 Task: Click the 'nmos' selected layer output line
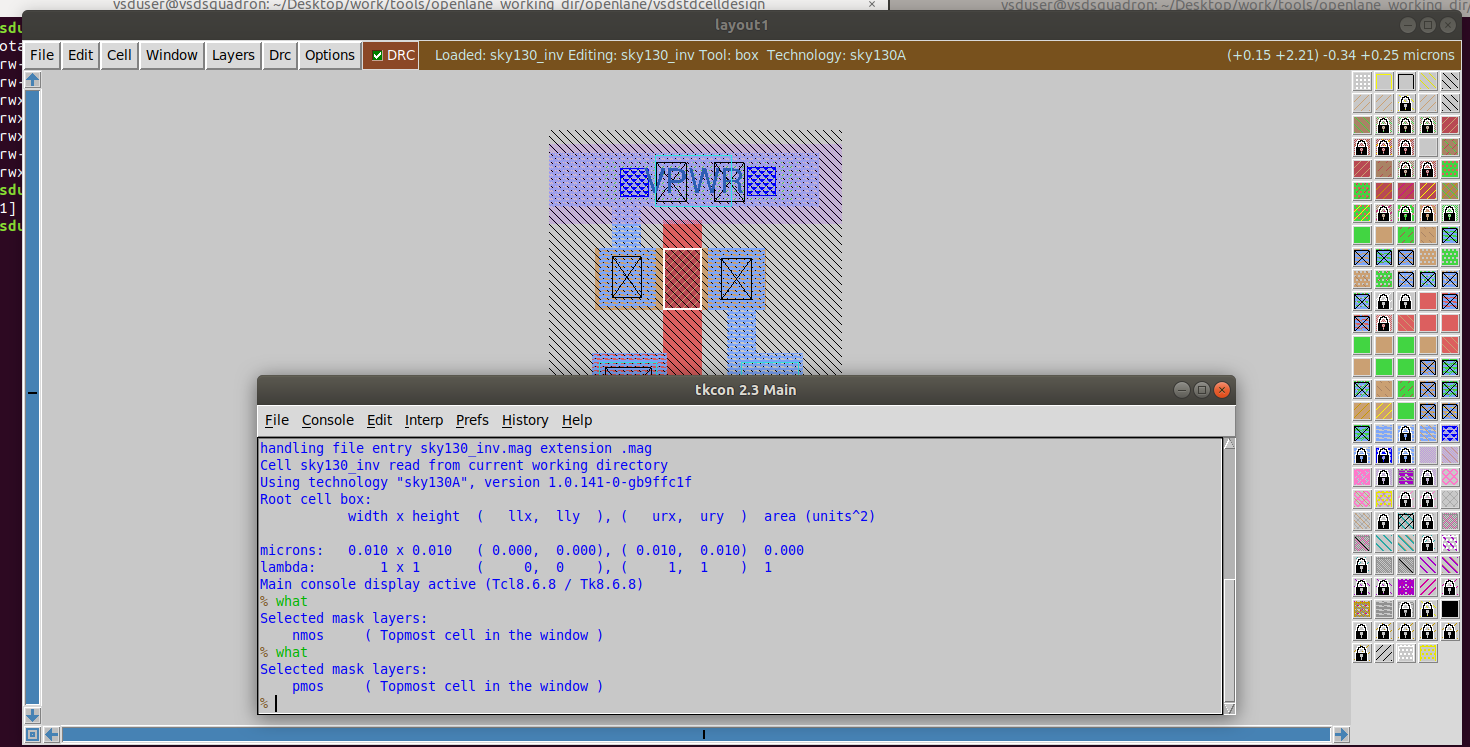pyautogui.click(x=448, y=635)
